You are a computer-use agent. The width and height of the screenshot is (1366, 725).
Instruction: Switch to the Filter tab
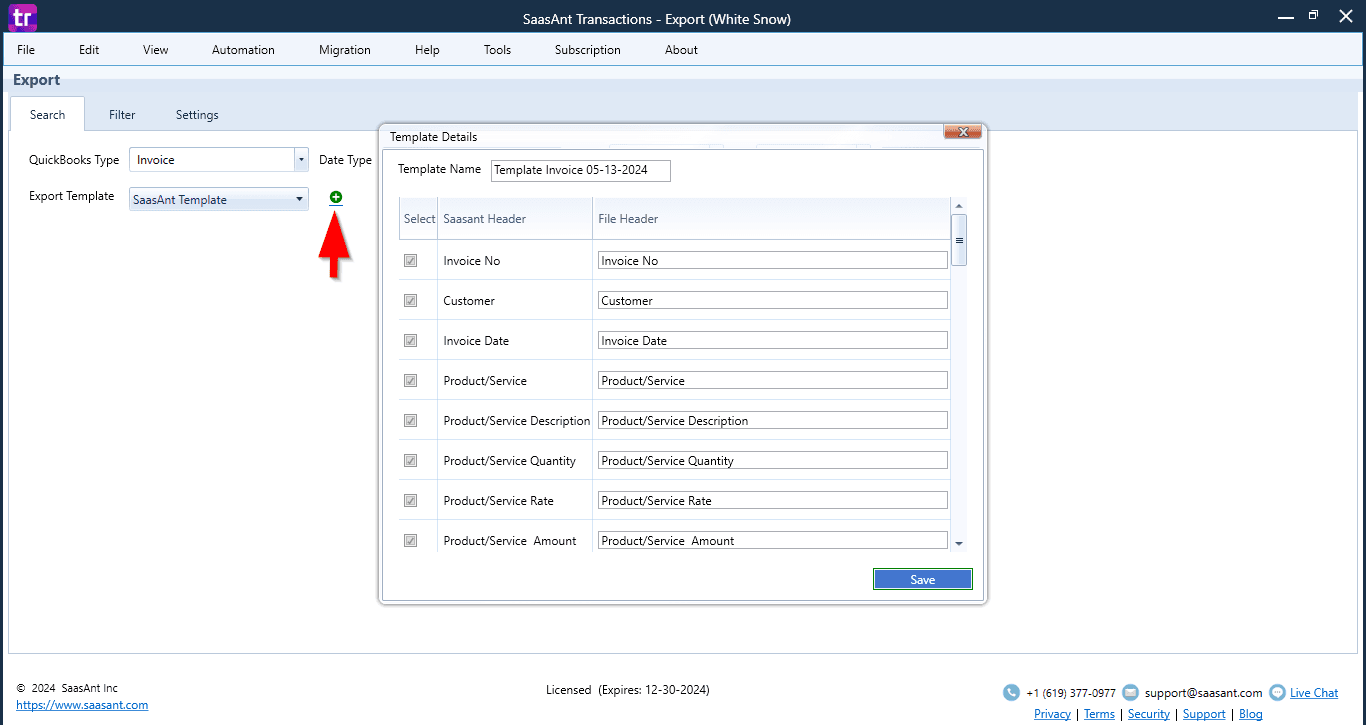(x=122, y=114)
